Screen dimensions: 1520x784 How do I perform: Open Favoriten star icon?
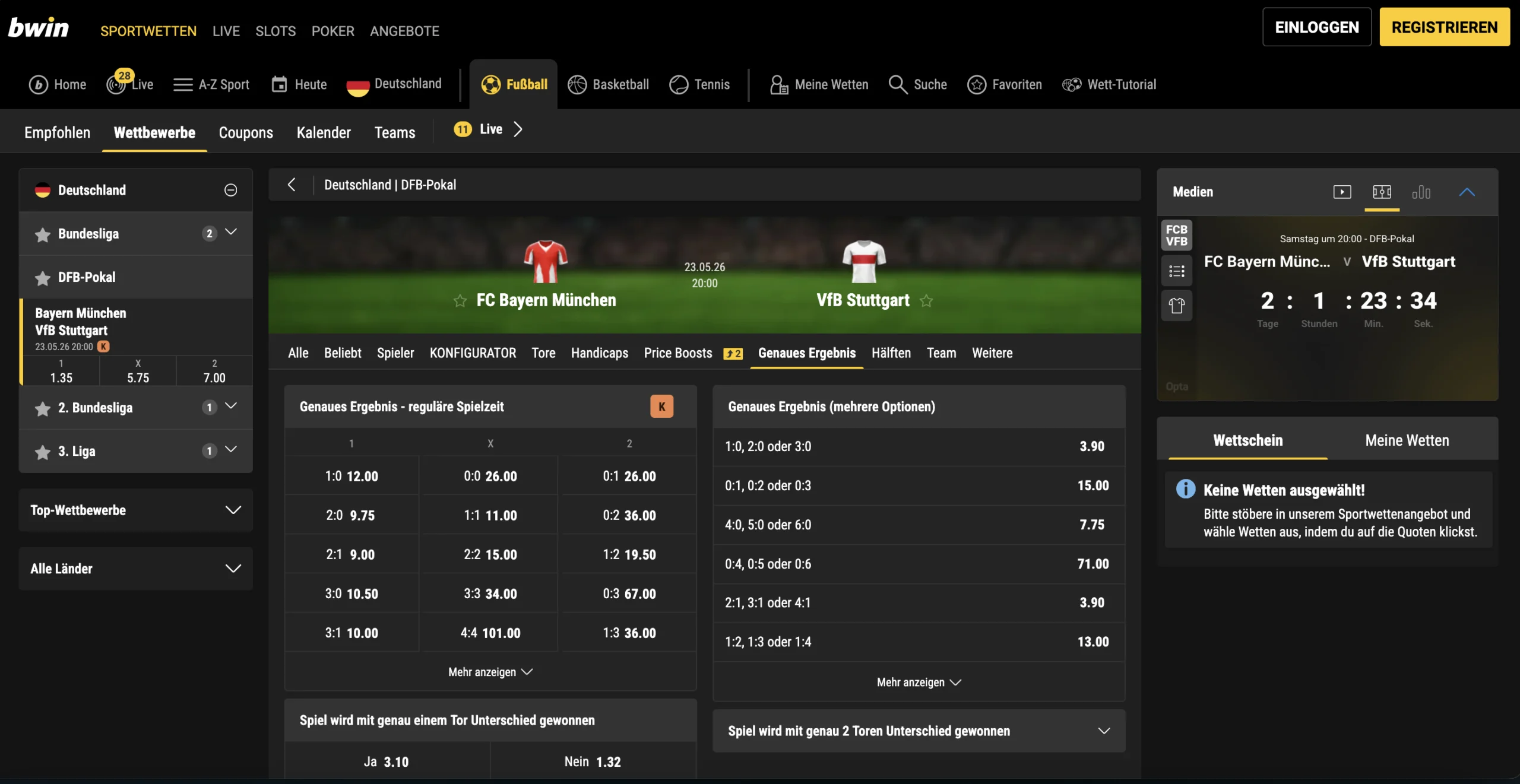click(x=977, y=85)
